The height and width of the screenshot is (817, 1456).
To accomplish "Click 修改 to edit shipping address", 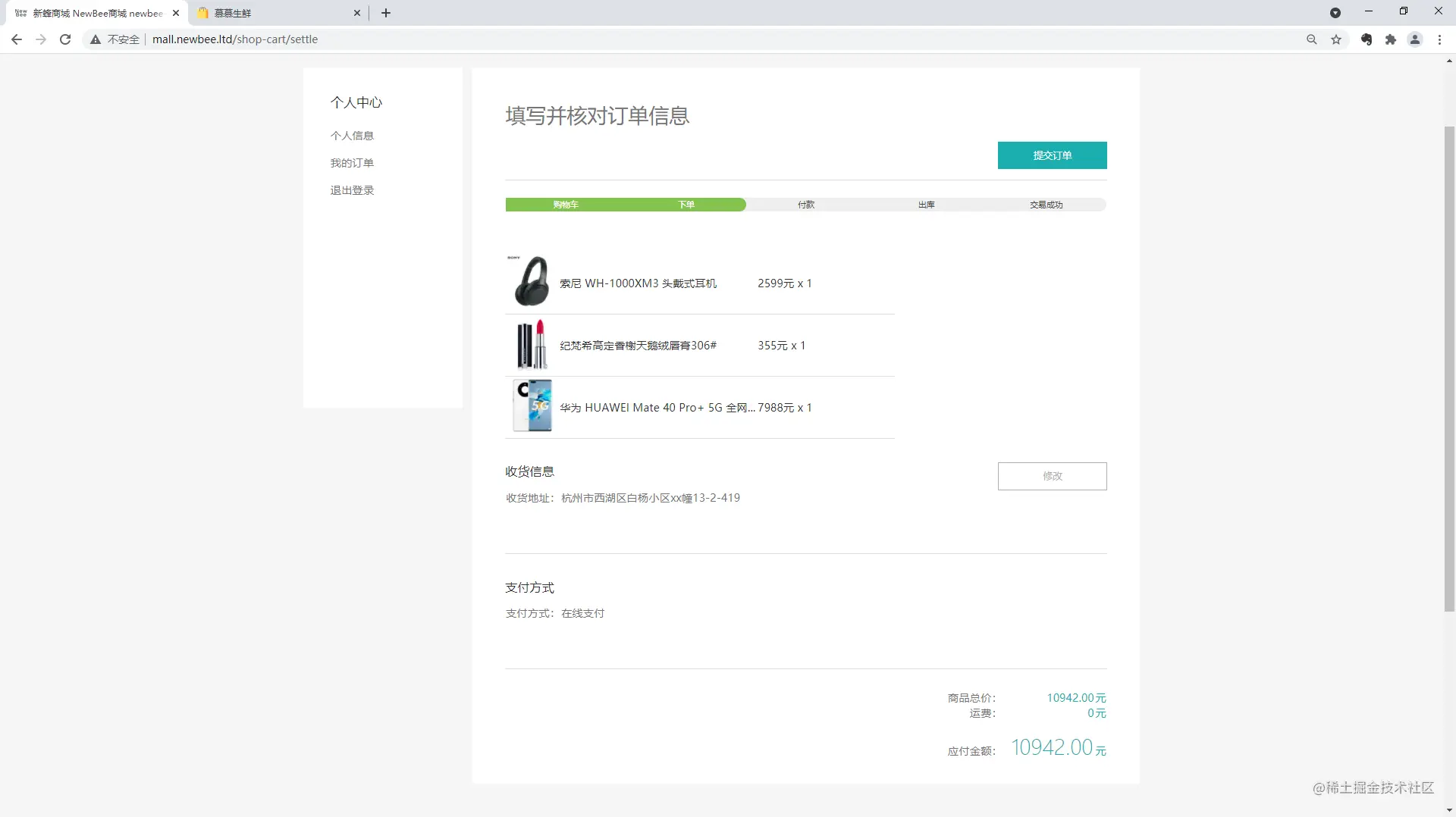I will [1052, 476].
